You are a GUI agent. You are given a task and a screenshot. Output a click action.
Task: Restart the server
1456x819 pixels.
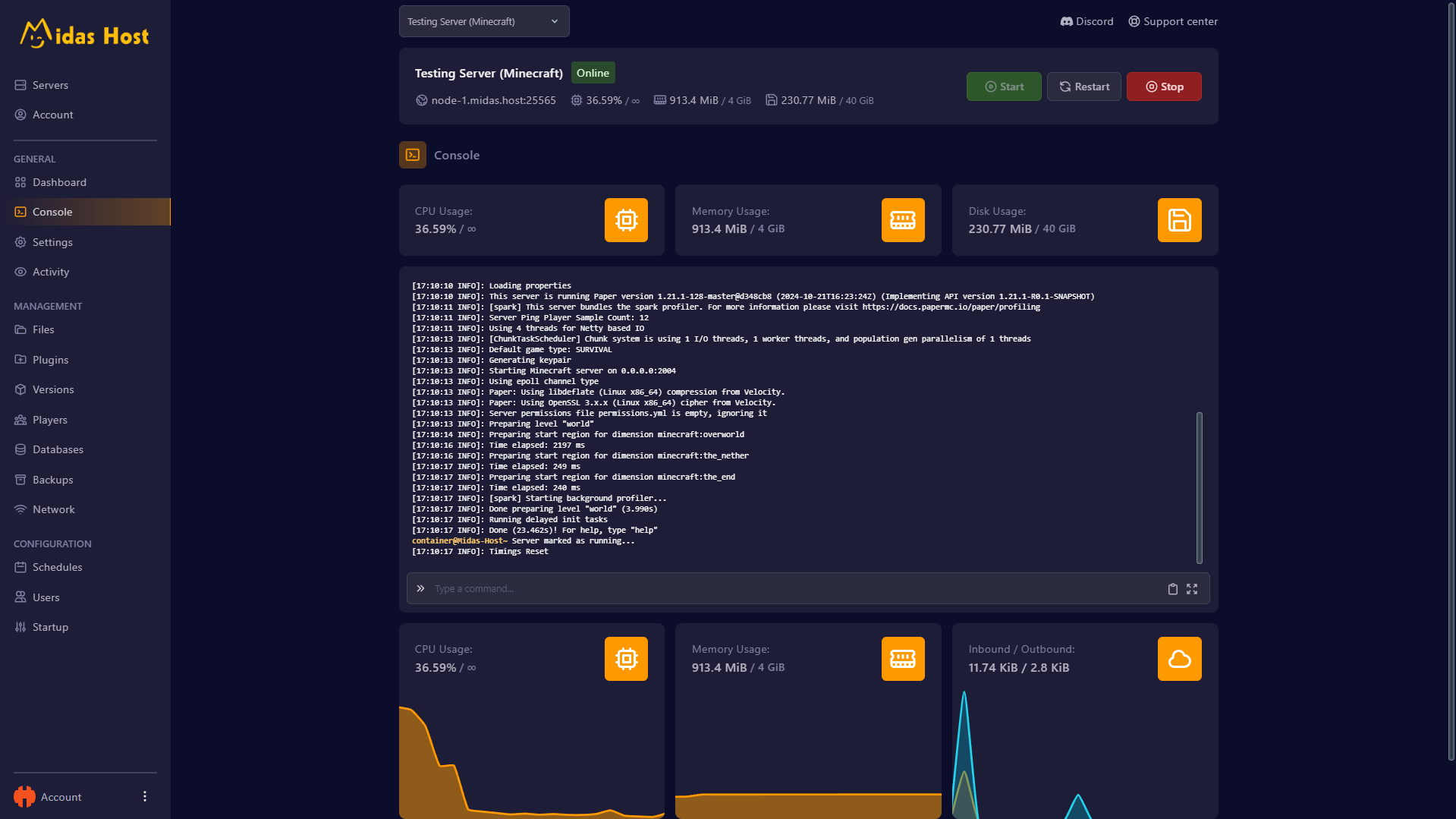tap(1084, 87)
